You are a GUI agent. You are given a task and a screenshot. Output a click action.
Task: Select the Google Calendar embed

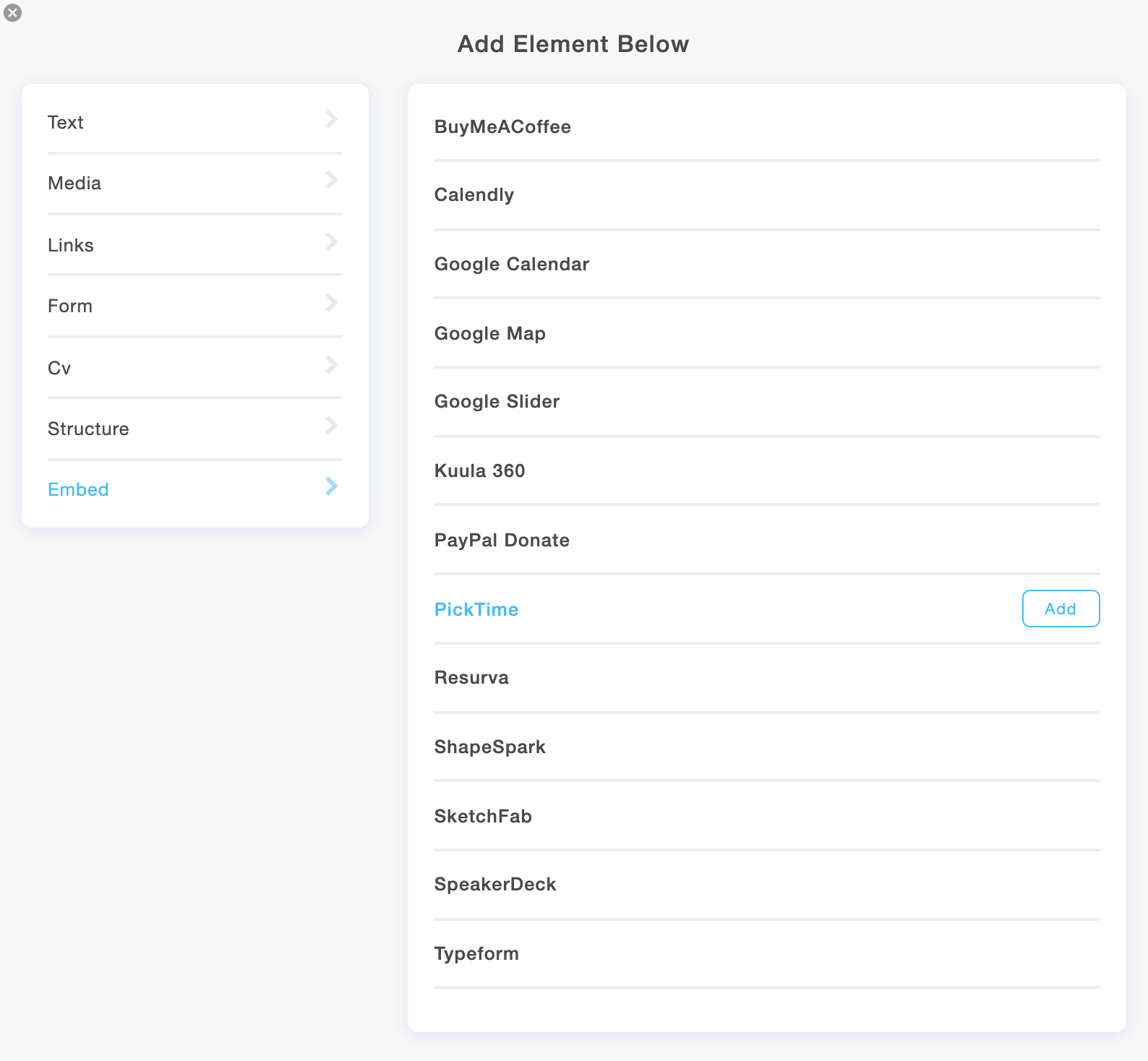(x=766, y=265)
